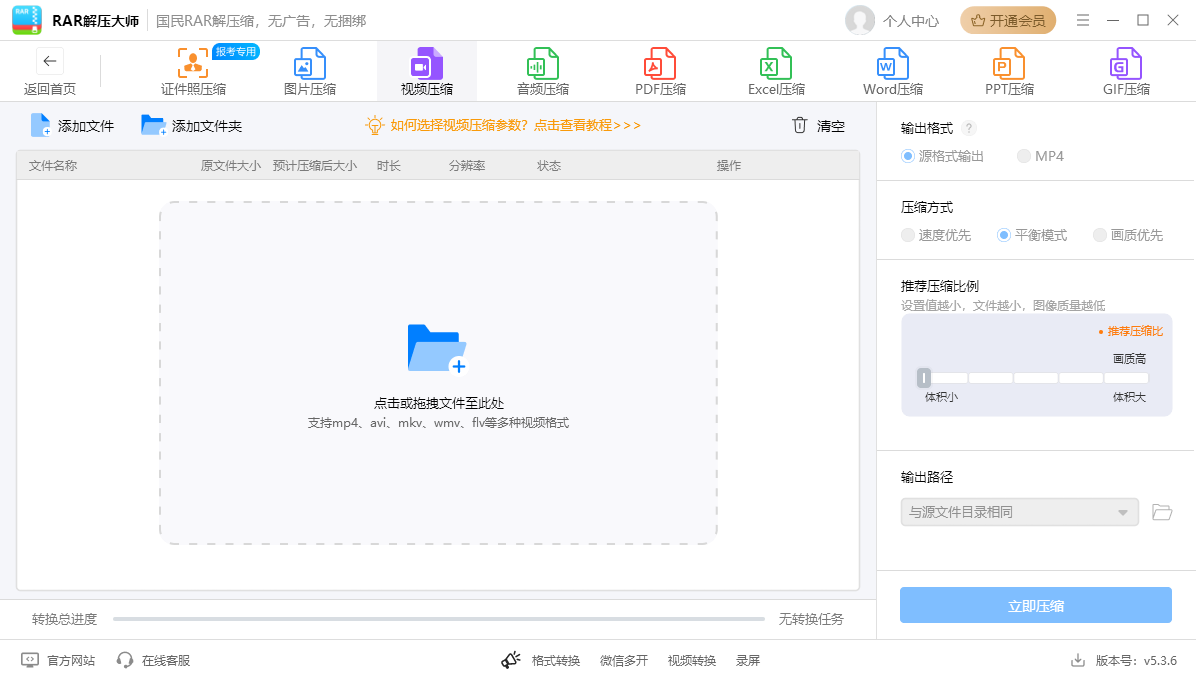1196x680 pixels.
Task: Click the compression ratio slider handle
Action: pos(924,377)
